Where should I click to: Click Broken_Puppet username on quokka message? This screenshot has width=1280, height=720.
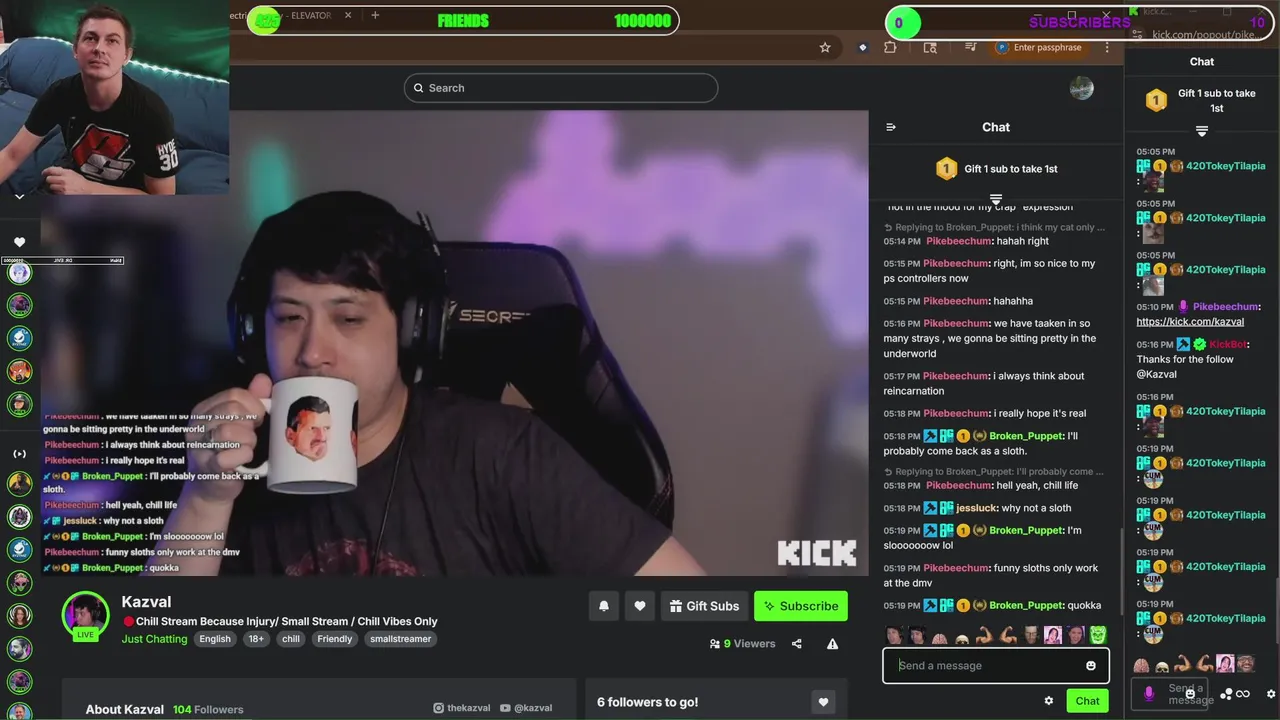(x=1025, y=605)
